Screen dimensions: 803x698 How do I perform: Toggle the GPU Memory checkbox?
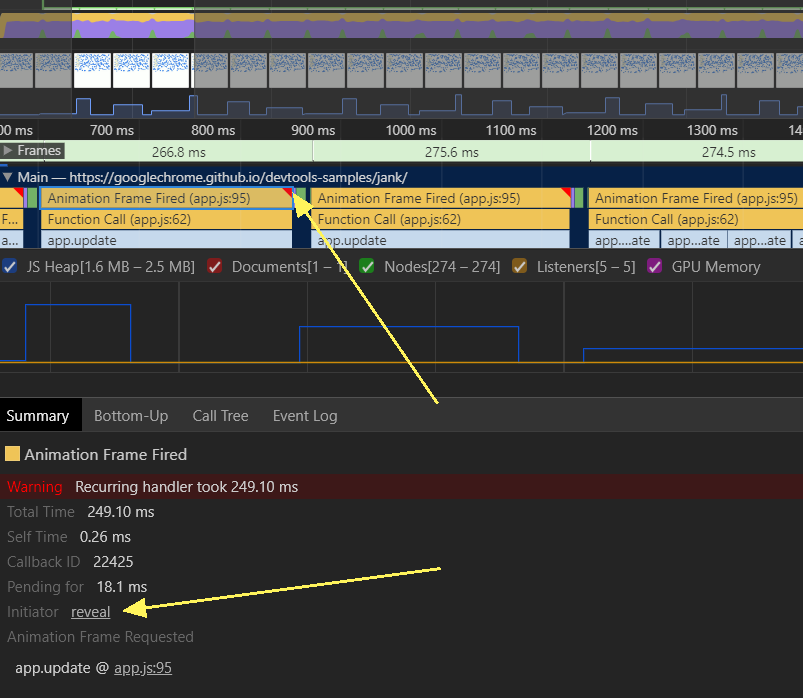(x=654, y=266)
